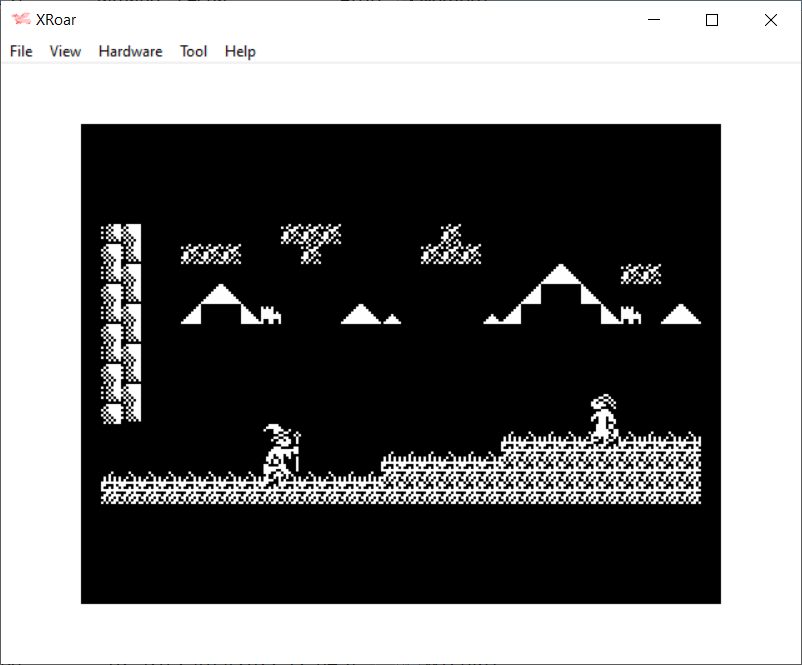Image resolution: width=802 pixels, height=665 pixels.
Task: Click the creature standing on the raised ledge
Action: (x=602, y=418)
